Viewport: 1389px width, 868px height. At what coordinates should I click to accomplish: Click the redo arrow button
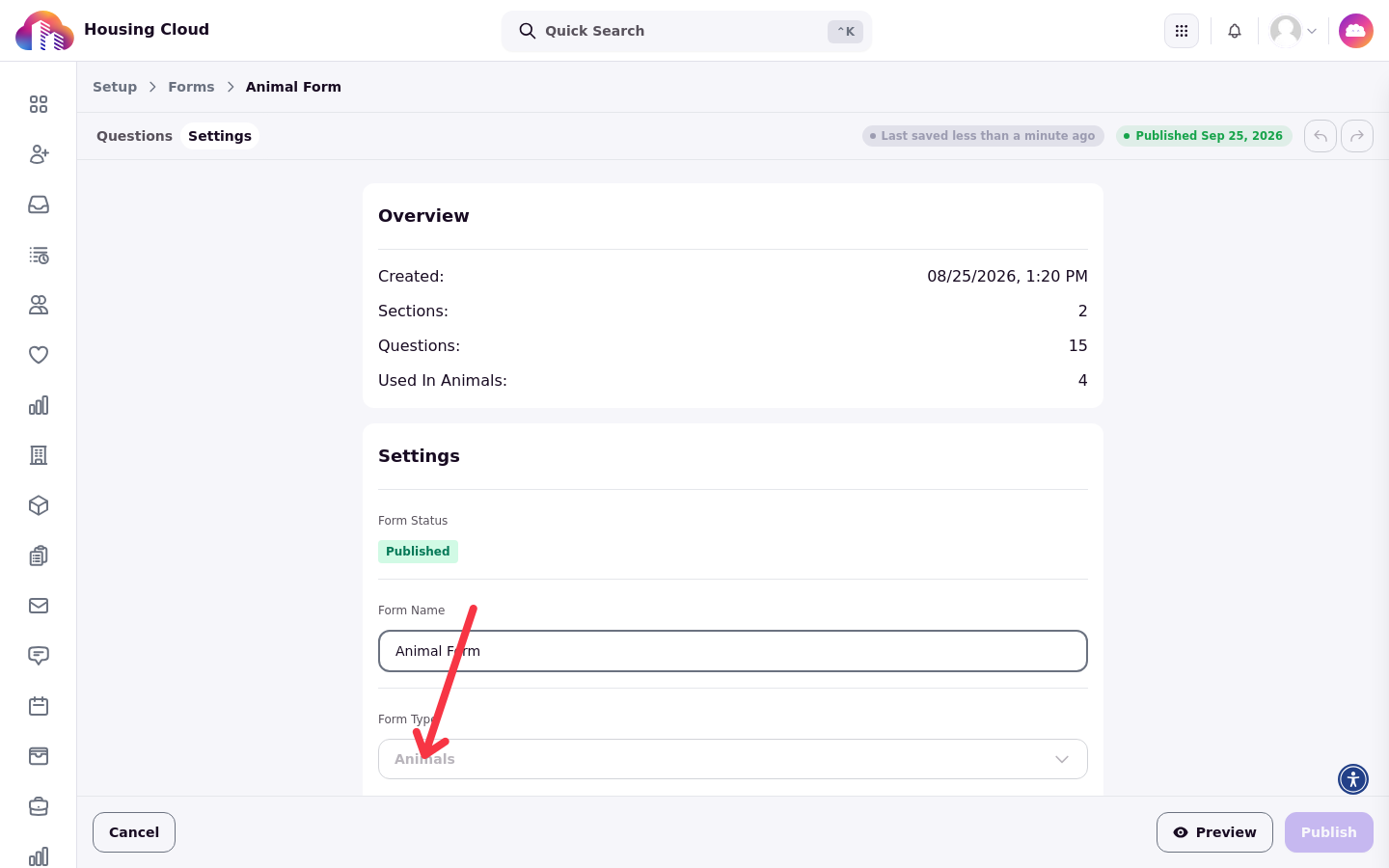point(1357,136)
